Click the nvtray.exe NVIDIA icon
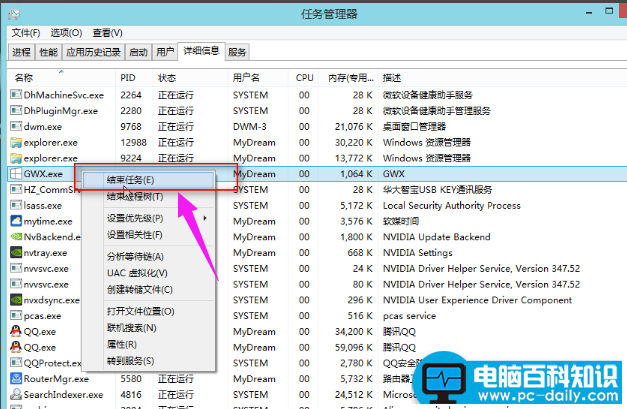This screenshot has height=409, width=627. coord(16,252)
